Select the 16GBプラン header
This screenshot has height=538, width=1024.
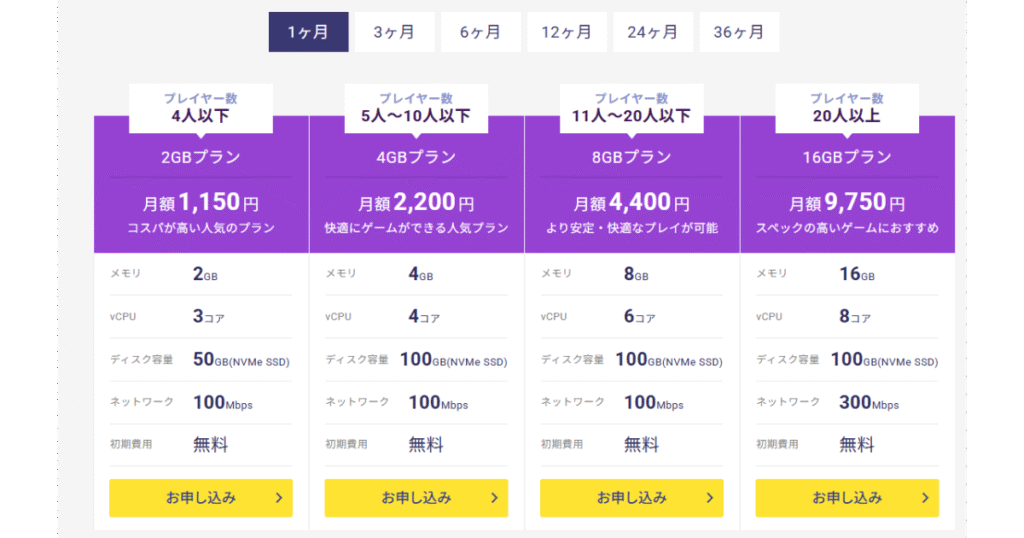[847, 157]
